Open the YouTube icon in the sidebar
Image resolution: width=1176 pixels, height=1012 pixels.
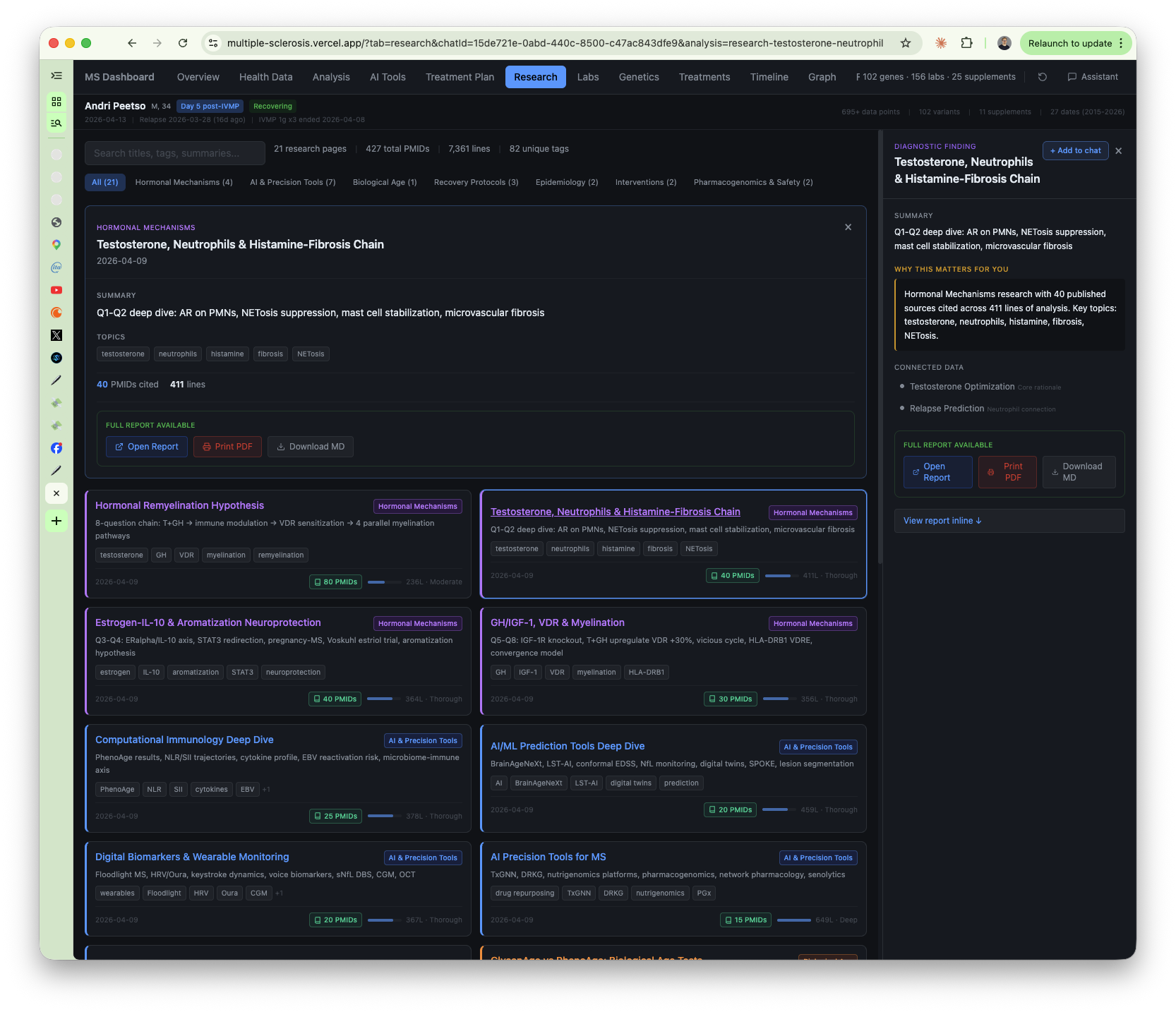pyautogui.click(x=56, y=289)
